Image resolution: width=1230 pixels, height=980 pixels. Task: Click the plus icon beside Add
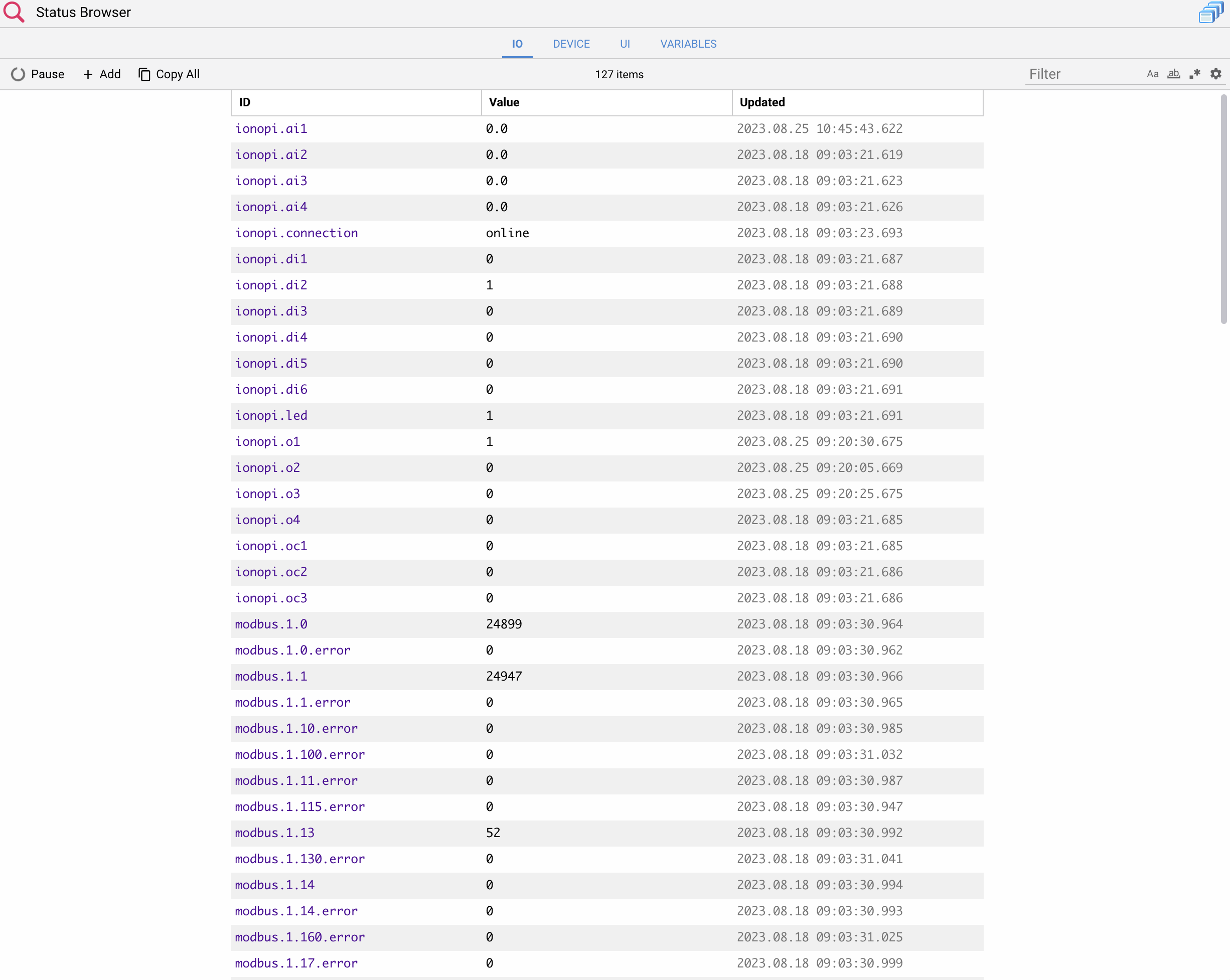point(88,75)
